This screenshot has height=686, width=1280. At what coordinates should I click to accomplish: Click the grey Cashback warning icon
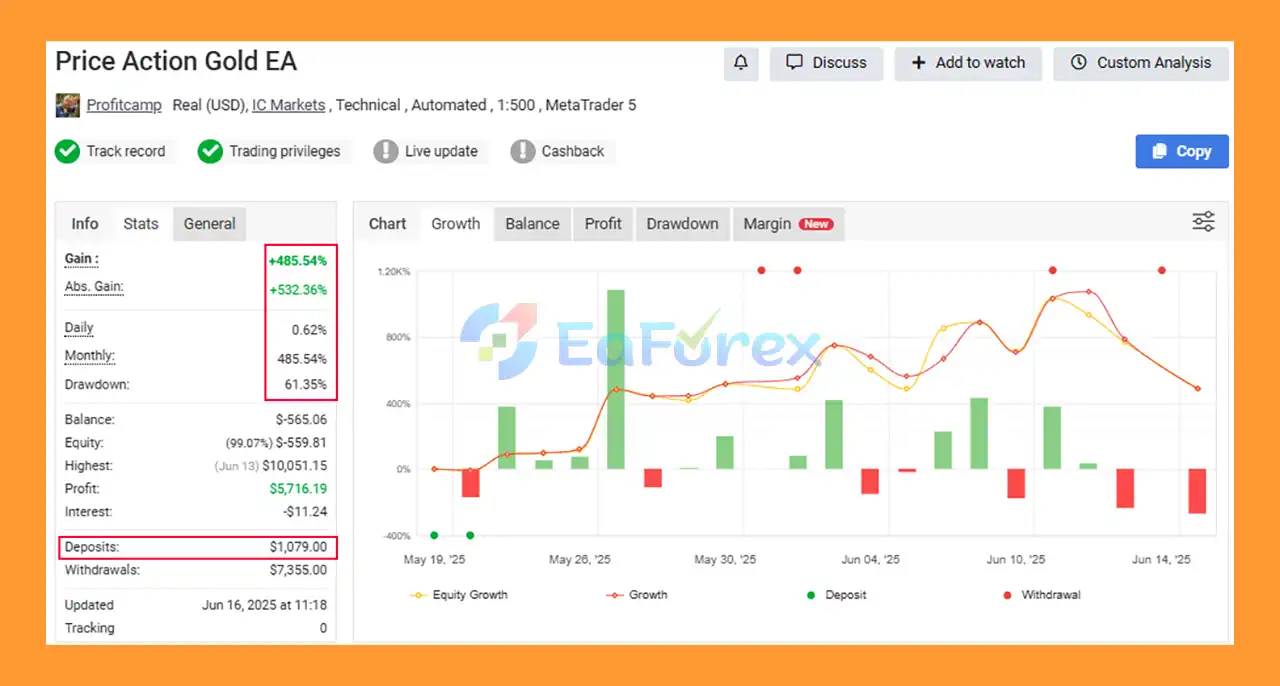click(x=522, y=151)
